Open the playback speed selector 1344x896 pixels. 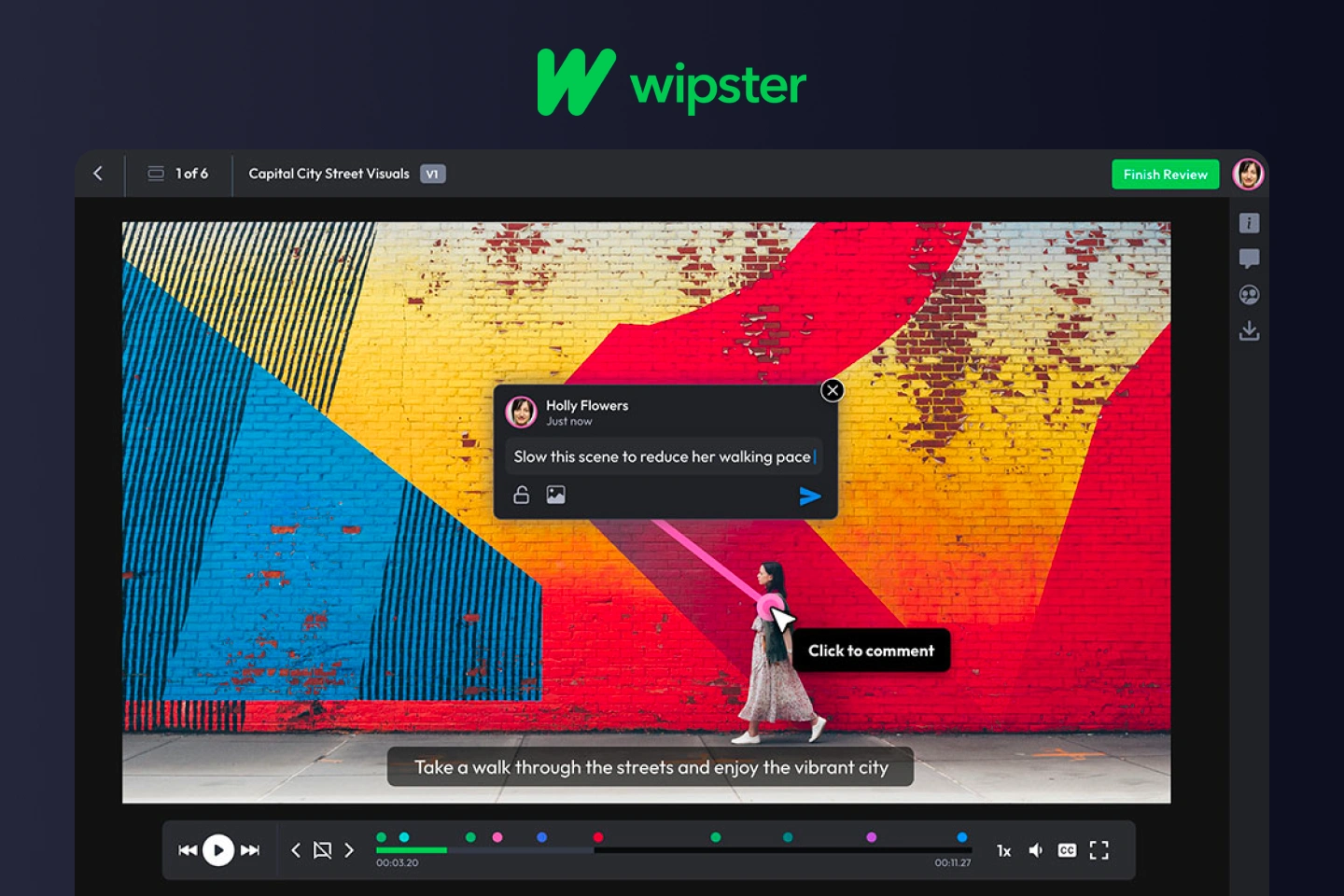click(x=1003, y=850)
